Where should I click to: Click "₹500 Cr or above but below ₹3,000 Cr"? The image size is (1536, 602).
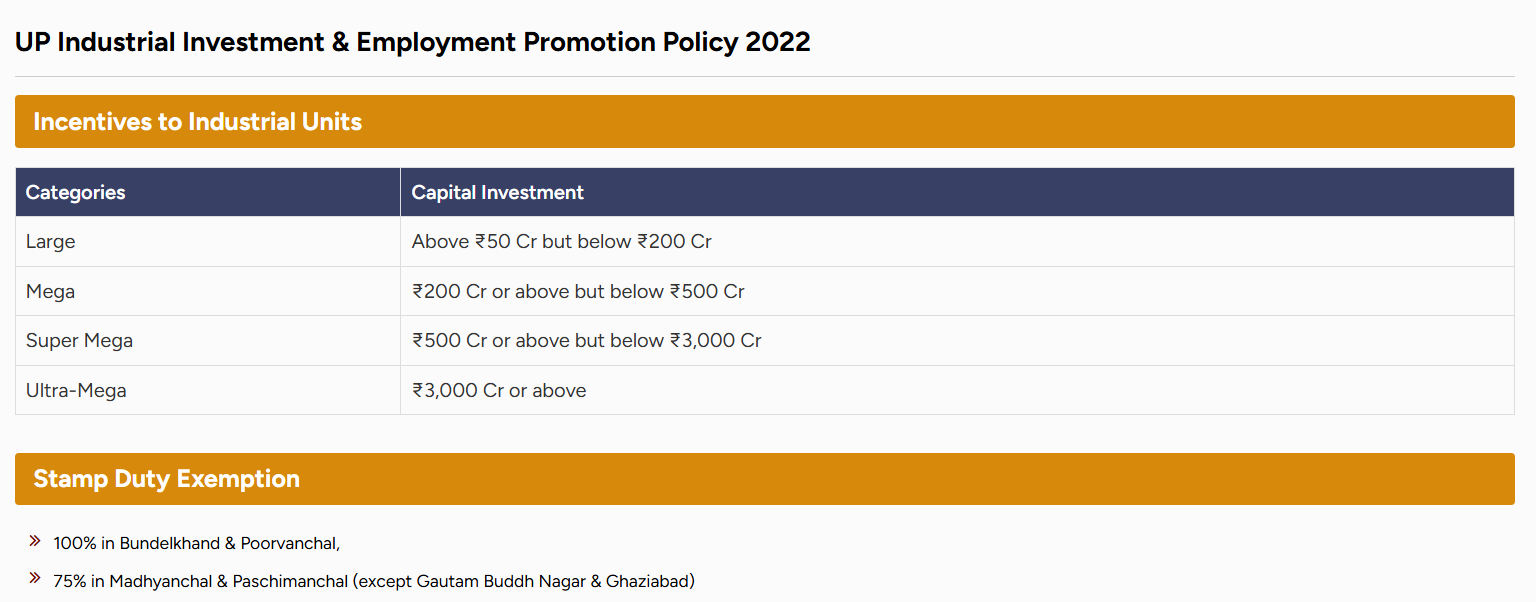(587, 341)
